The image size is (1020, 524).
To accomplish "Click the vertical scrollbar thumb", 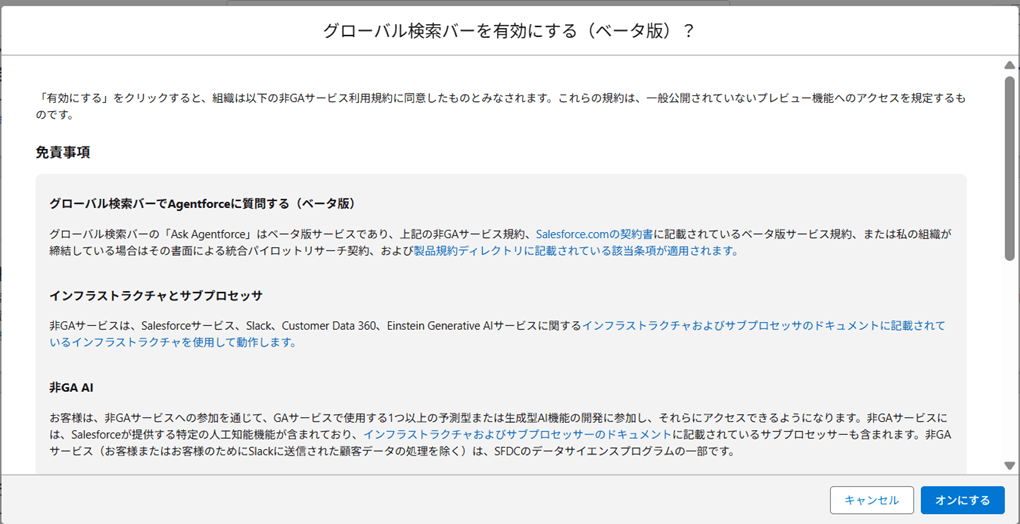I will [x=1009, y=168].
